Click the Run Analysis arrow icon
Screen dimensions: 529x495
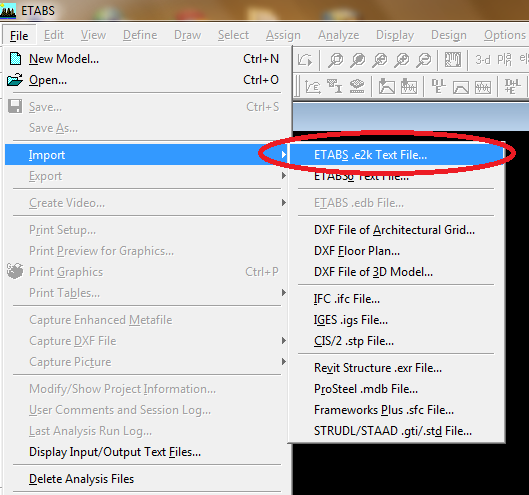click(x=305, y=60)
